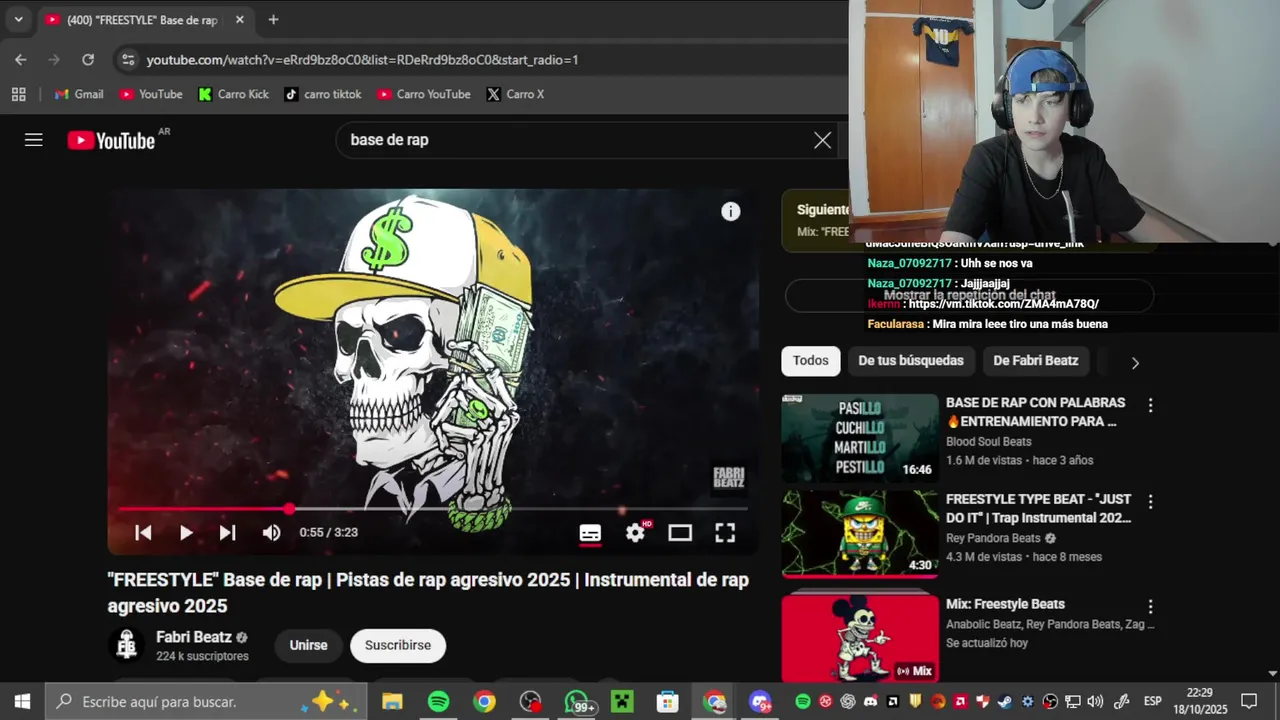Viewport: 1280px width, 720px height.
Task: View site information icon in address bar
Action: click(x=128, y=60)
